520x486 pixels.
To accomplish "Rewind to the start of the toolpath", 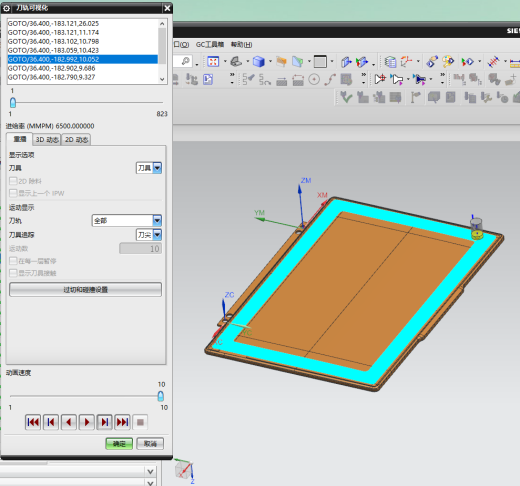I will [x=33, y=422].
